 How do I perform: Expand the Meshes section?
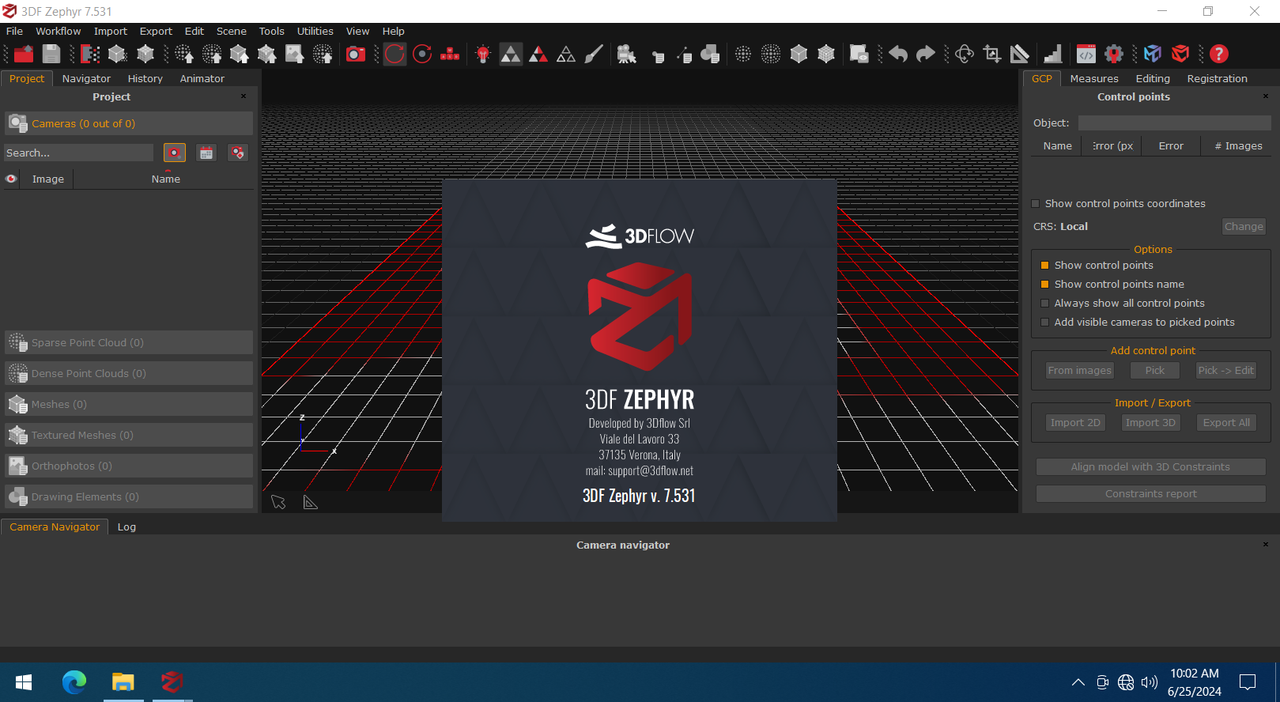129,404
